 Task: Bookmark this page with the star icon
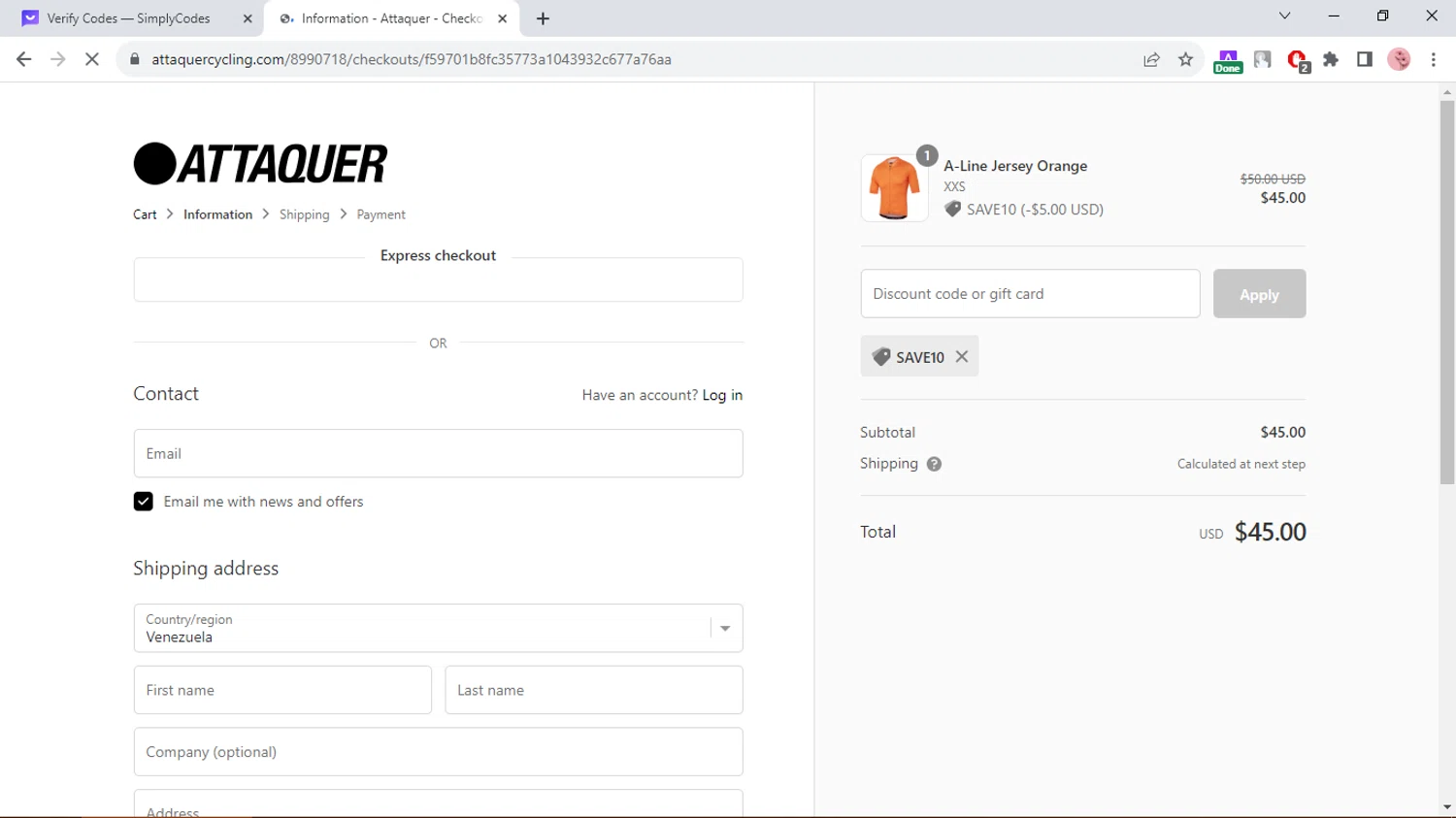pyautogui.click(x=1185, y=59)
